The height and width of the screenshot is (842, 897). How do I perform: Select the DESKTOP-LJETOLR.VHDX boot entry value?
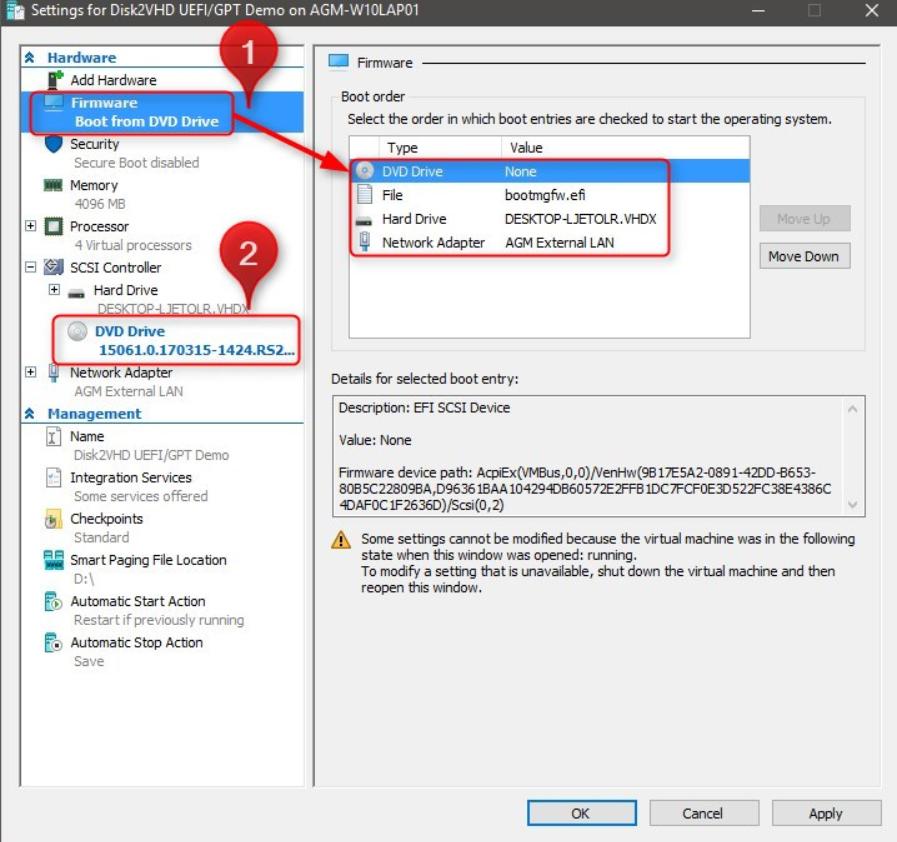click(x=580, y=219)
